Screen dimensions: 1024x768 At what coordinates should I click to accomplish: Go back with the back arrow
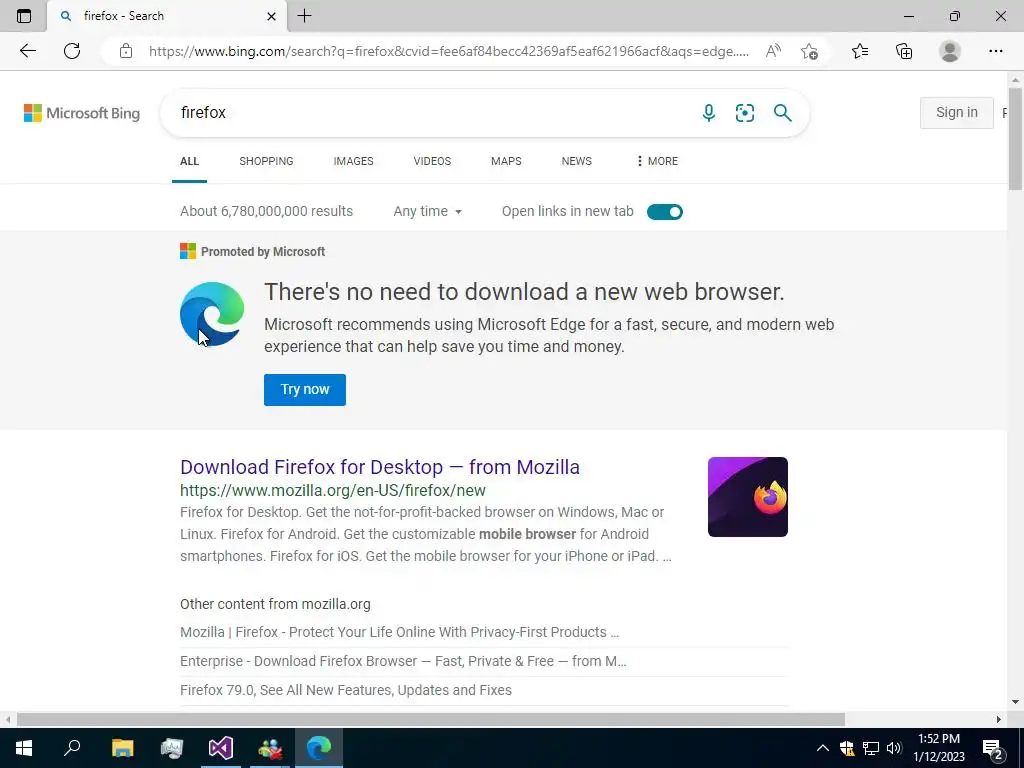[27, 51]
